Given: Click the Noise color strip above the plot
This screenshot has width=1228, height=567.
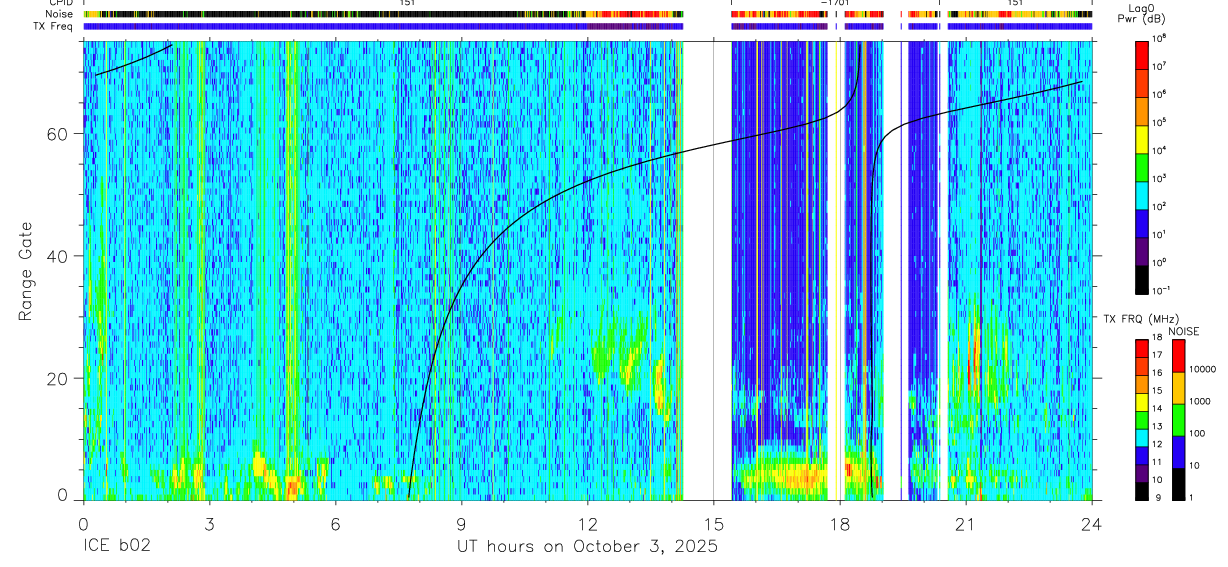Looking at the screenshot, I should (587, 14).
